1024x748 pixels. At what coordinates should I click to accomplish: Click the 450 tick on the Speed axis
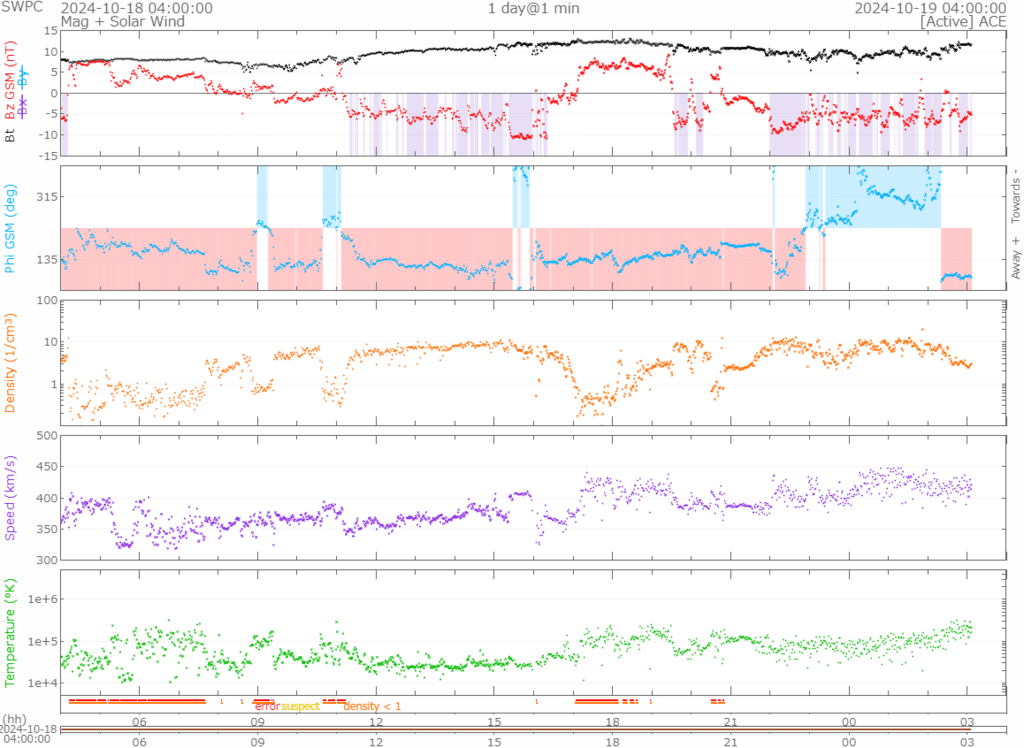tap(47, 466)
